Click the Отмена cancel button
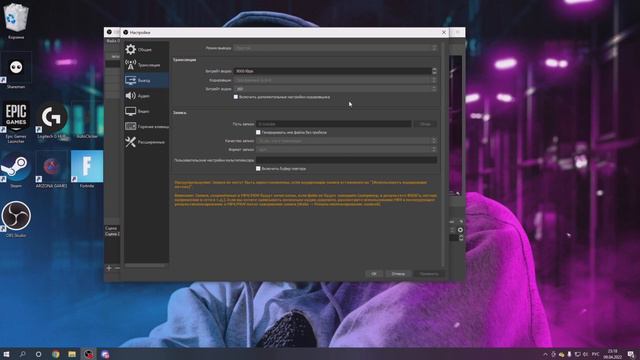Screen dimensions: 640x360 click(398, 274)
